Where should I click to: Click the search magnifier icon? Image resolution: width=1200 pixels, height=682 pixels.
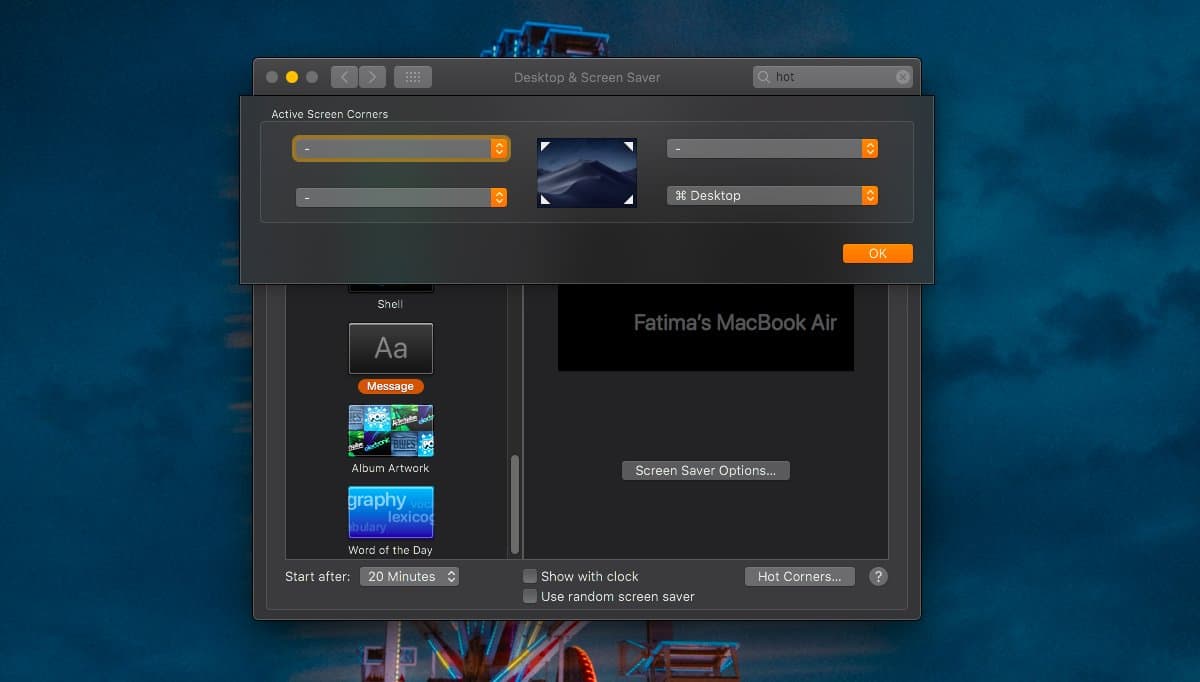pos(764,77)
